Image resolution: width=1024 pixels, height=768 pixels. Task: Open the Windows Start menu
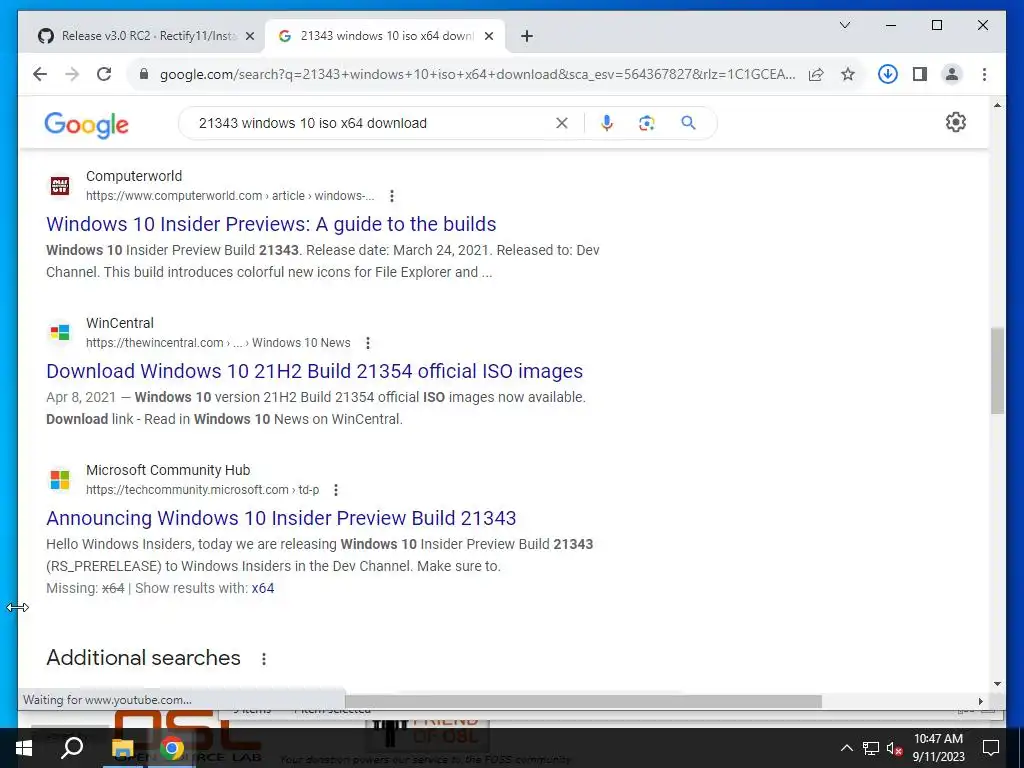24,748
